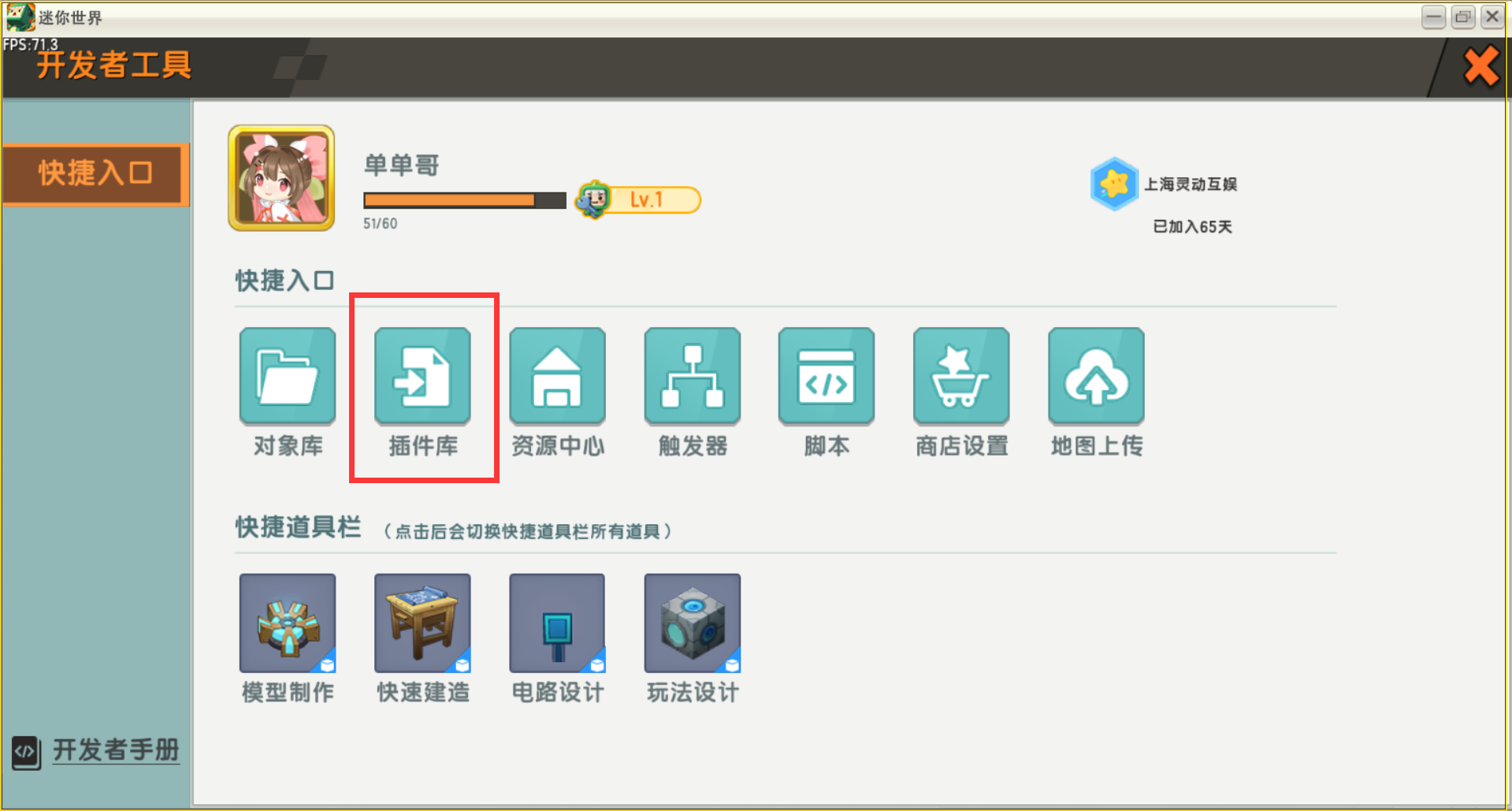Open the 对象库 object library icon
Viewport: 1512px width, 811px height.
(288, 376)
